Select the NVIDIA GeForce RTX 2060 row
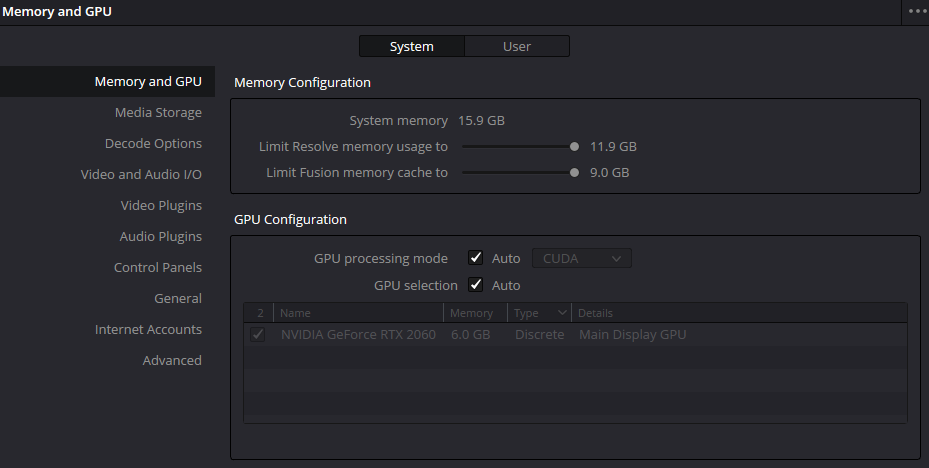Viewport: 929px width, 468px height. pos(575,335)
